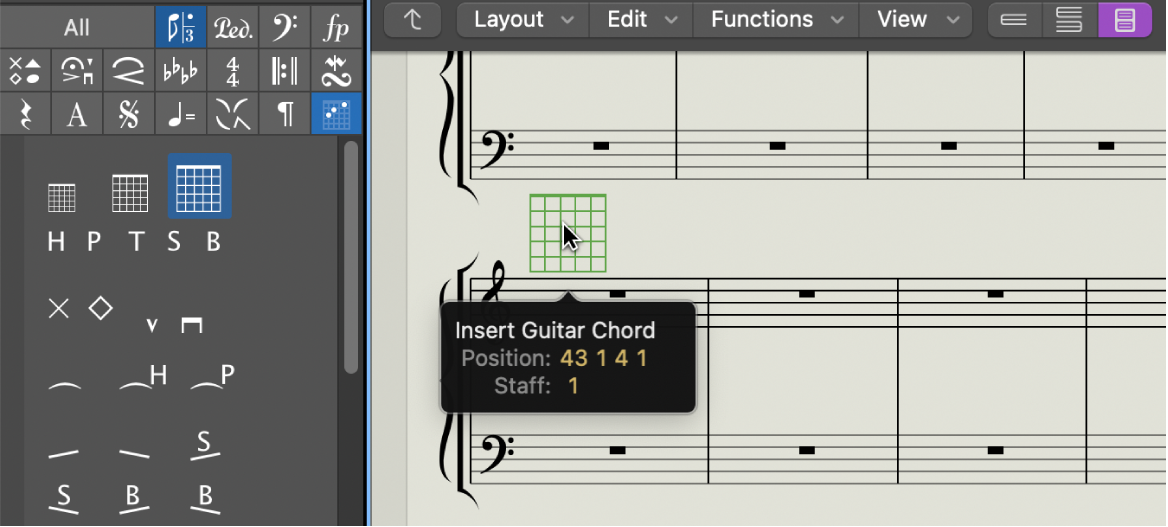Select the tempo (note equals) symbols group
The image size is (1168, 527).
click(181, 115)
